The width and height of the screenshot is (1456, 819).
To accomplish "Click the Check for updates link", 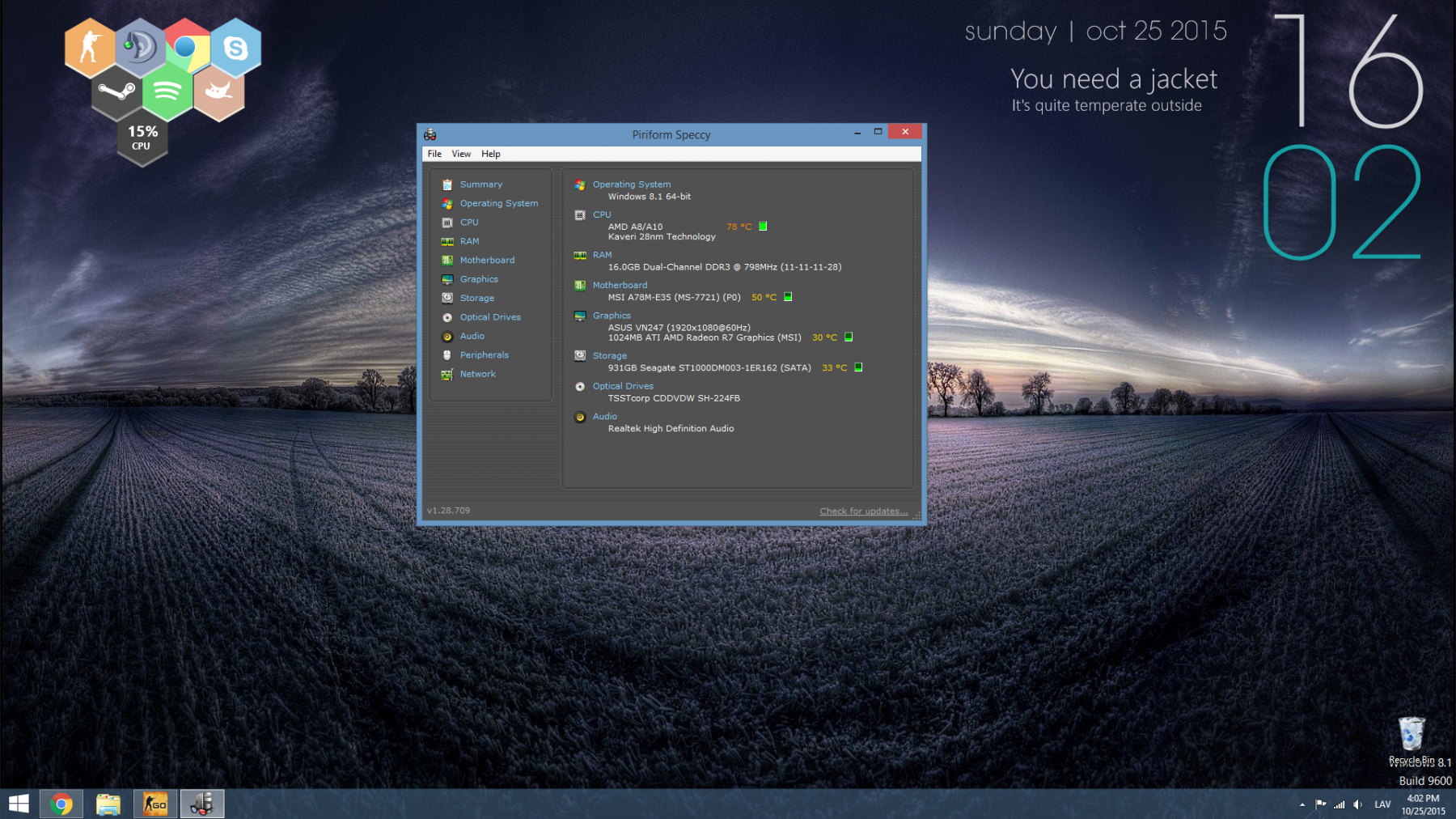I will (863, 511).
